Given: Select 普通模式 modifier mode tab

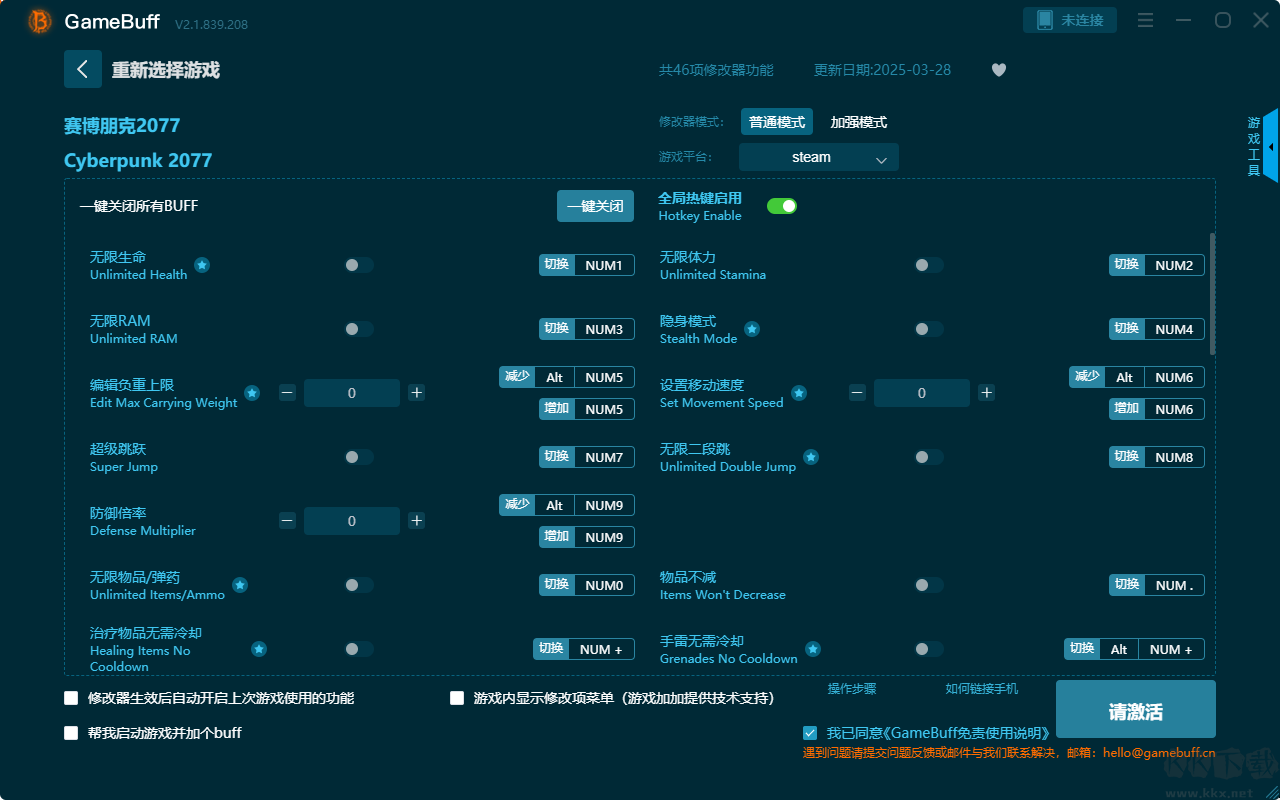Looking at the screenshot, I should [x=777, y=122].
